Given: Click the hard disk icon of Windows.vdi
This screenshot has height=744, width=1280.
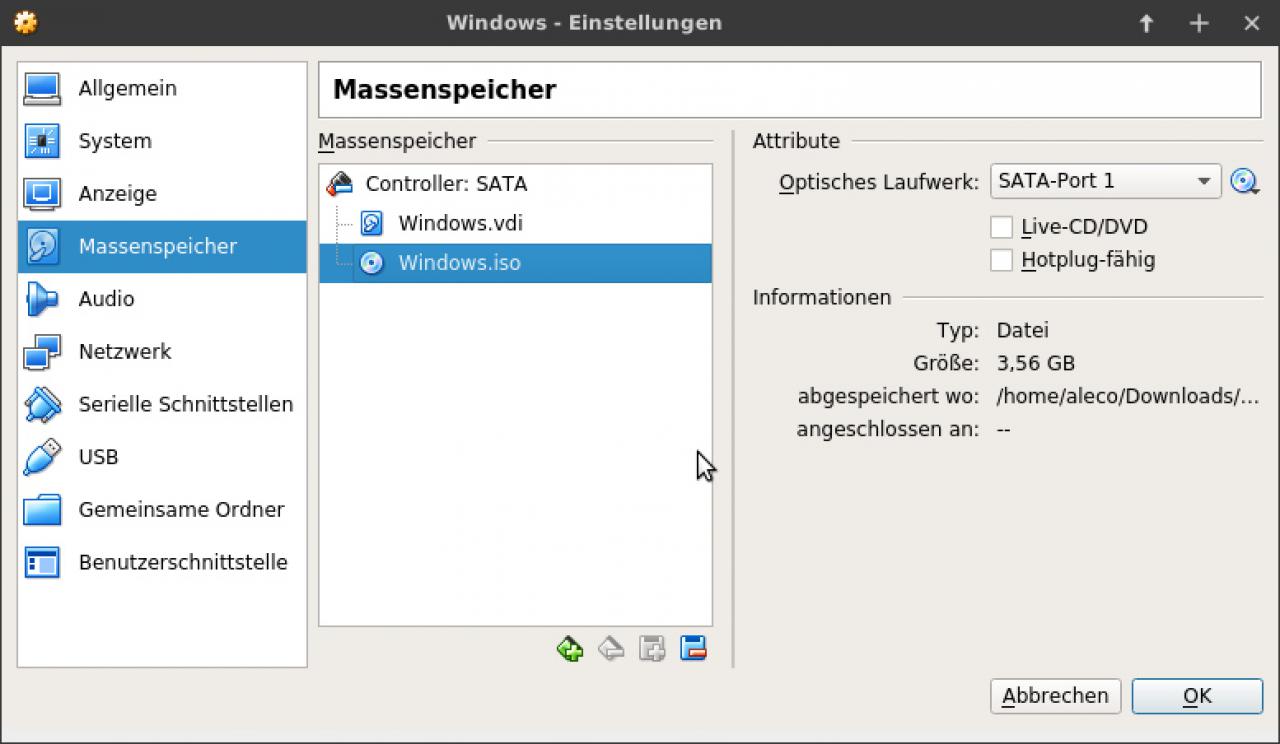Looking at the screenshot, I should 371,223.
